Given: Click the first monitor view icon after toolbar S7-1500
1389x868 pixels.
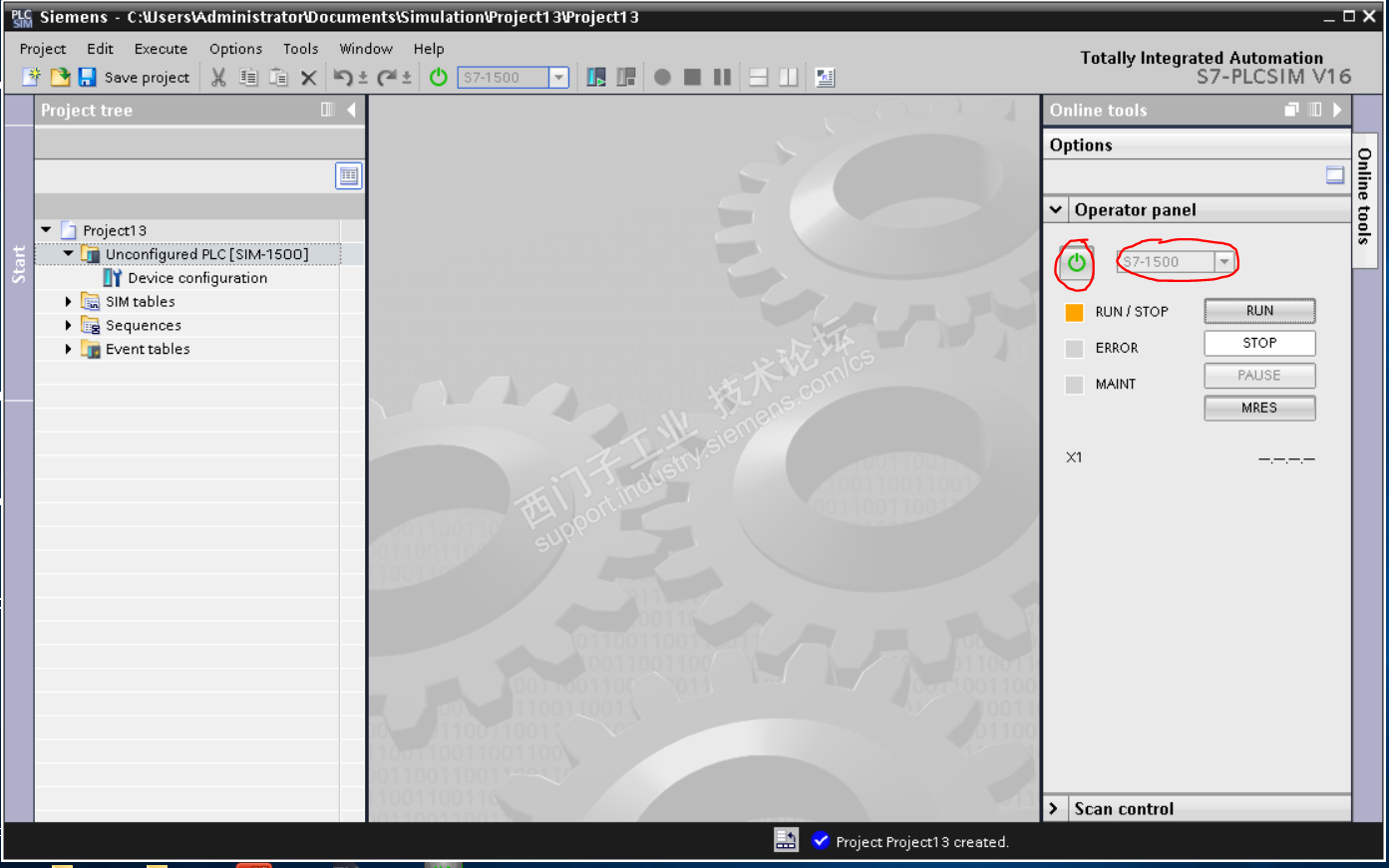Looking at the screenshot, I should [x=596, y=77].
